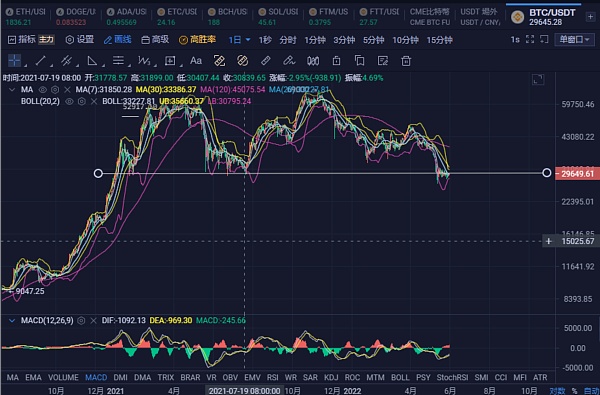Select the Elliott wave drawing tool

(x=144, y=60)
